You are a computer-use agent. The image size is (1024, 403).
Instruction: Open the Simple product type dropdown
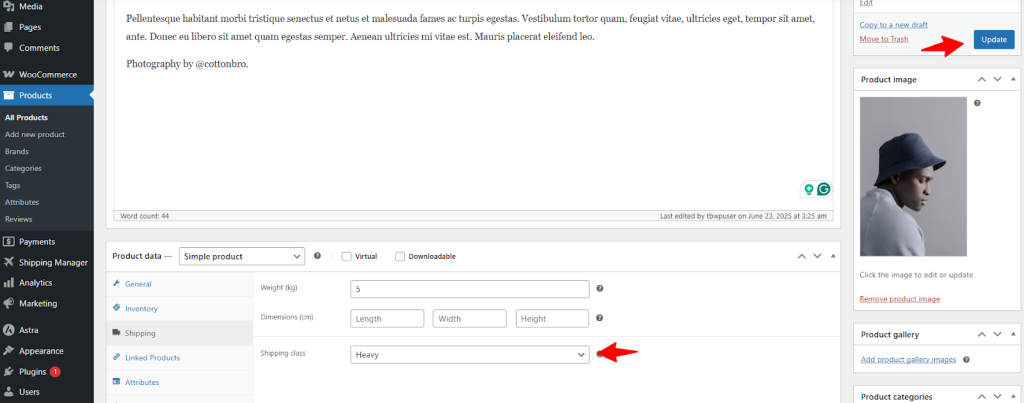coord(242,256)
